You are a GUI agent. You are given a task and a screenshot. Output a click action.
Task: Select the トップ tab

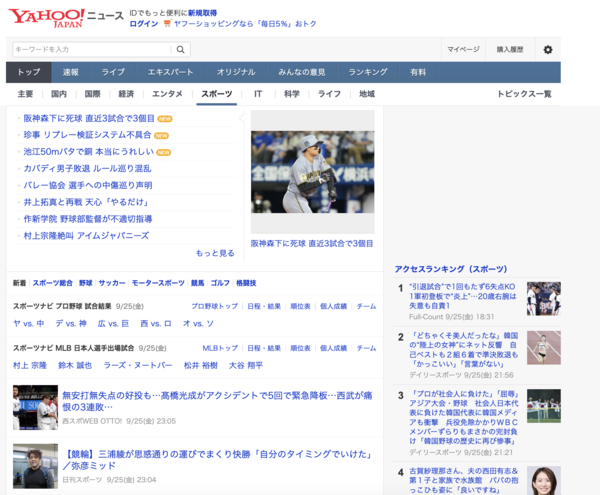29,72
